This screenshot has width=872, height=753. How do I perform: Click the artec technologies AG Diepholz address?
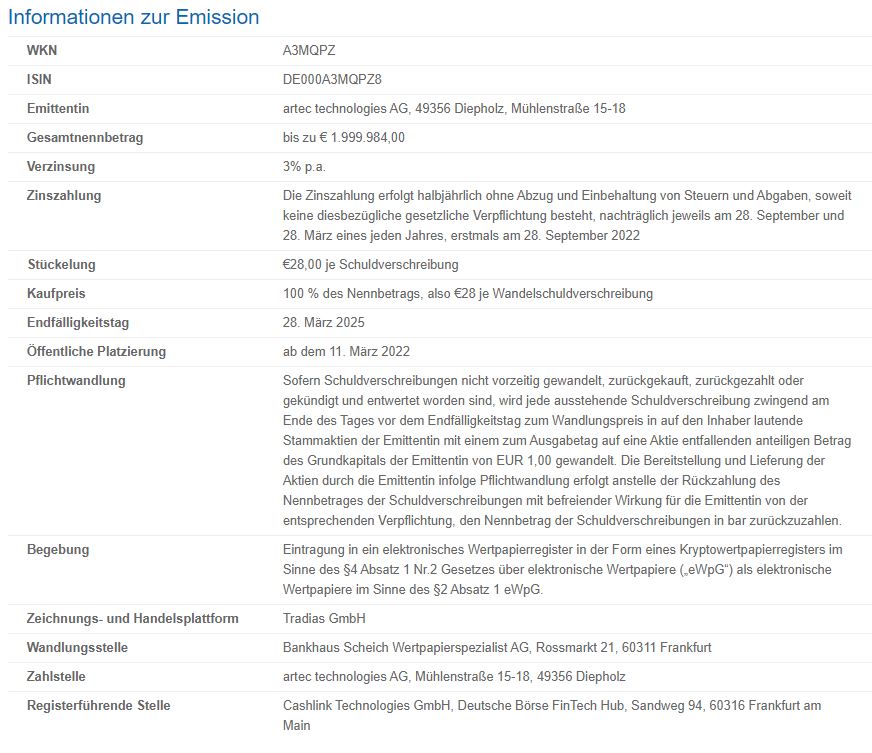(454, 108)
